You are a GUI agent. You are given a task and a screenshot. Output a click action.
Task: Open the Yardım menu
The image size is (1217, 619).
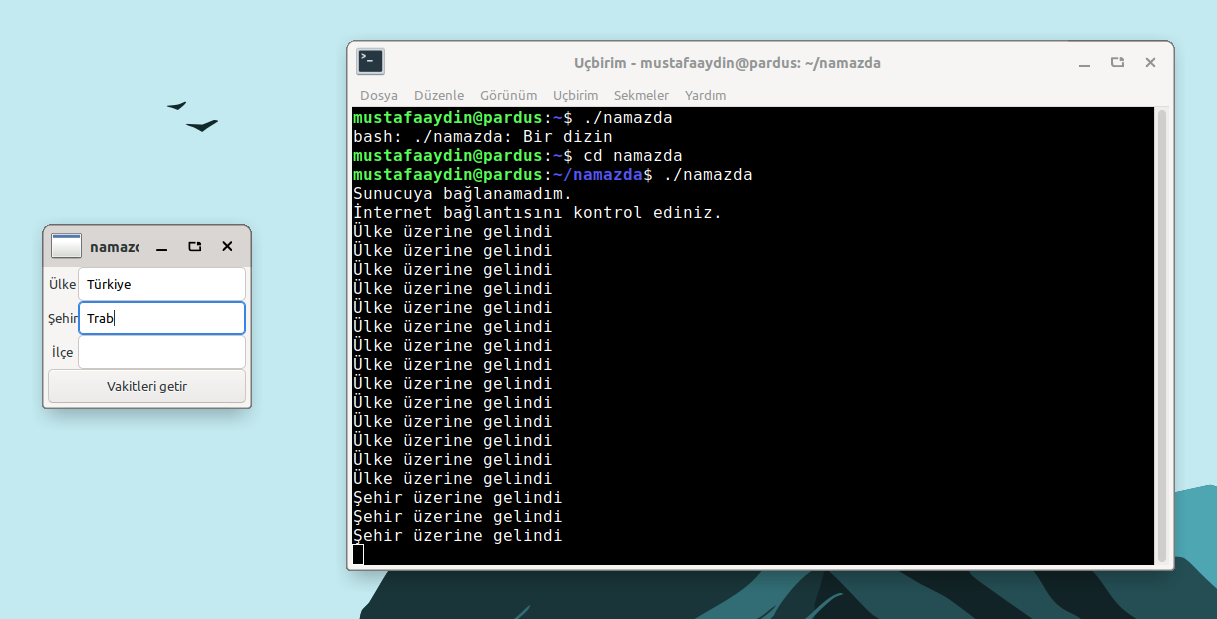[x=705, y=95]
